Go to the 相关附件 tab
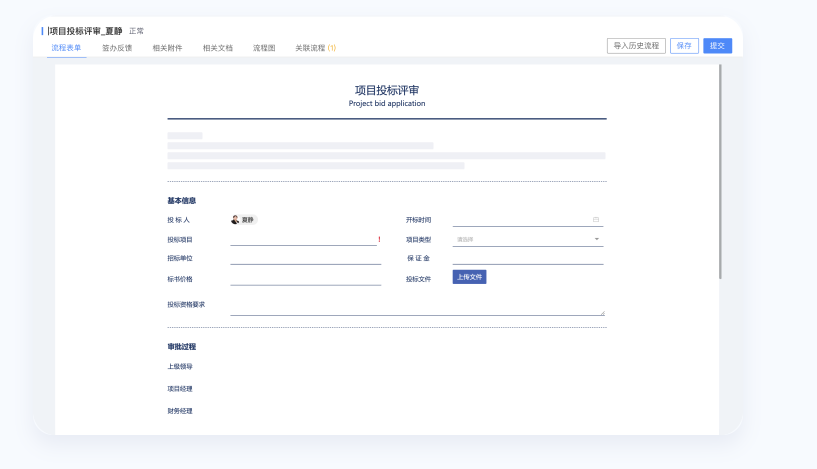Viewport: 817px width, 469px height. (167, 47)
